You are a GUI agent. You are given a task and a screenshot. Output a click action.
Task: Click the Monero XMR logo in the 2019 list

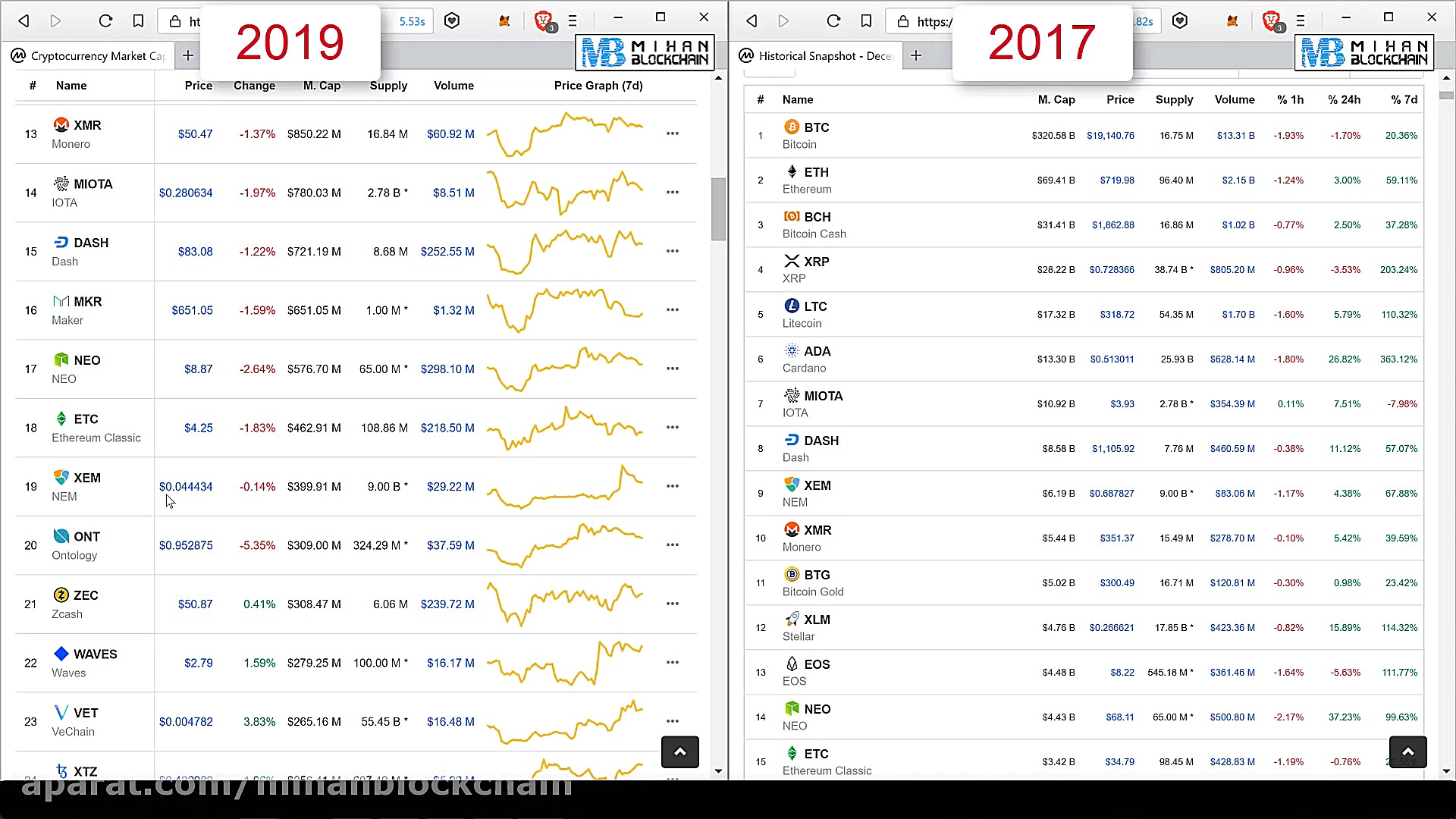coord(61,124)
